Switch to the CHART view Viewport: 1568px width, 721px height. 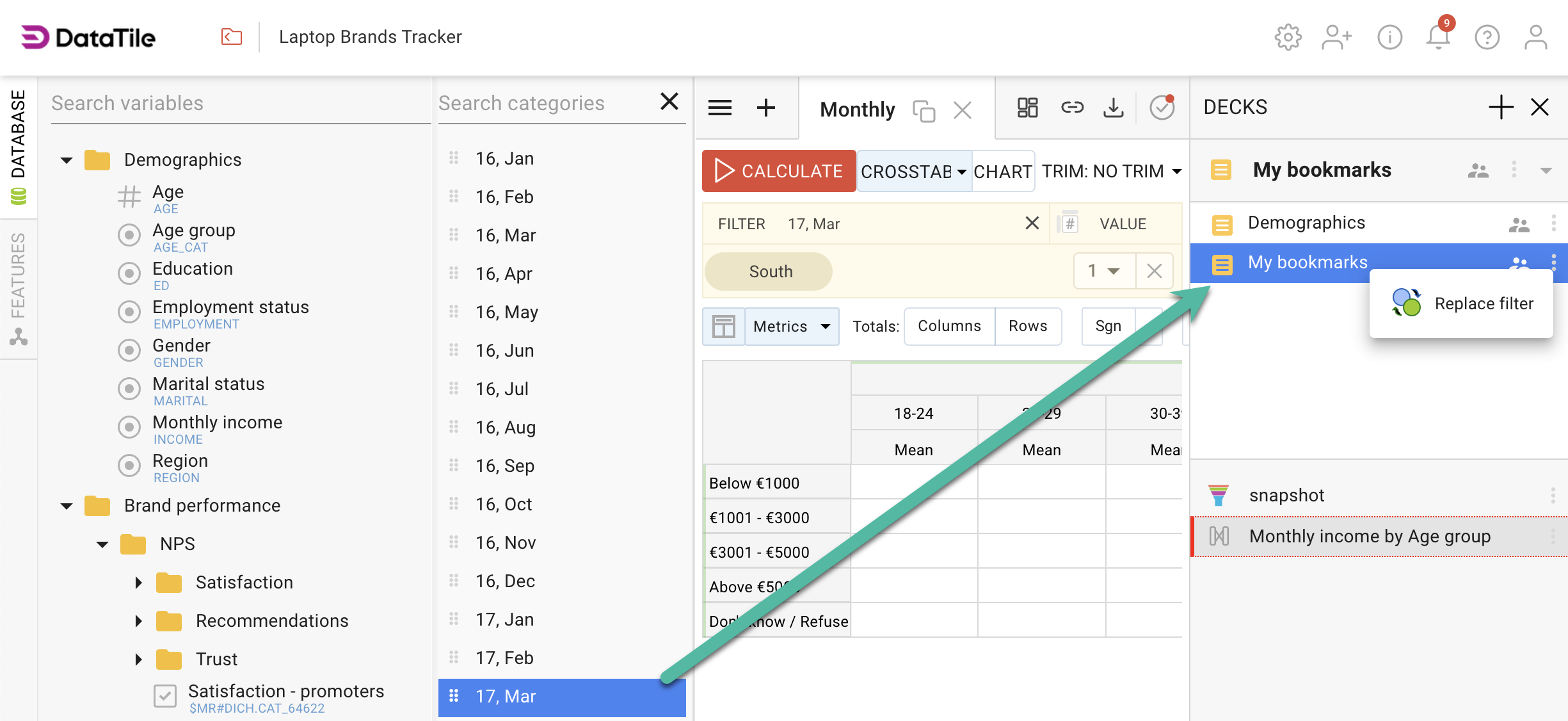pos(1002,172)
